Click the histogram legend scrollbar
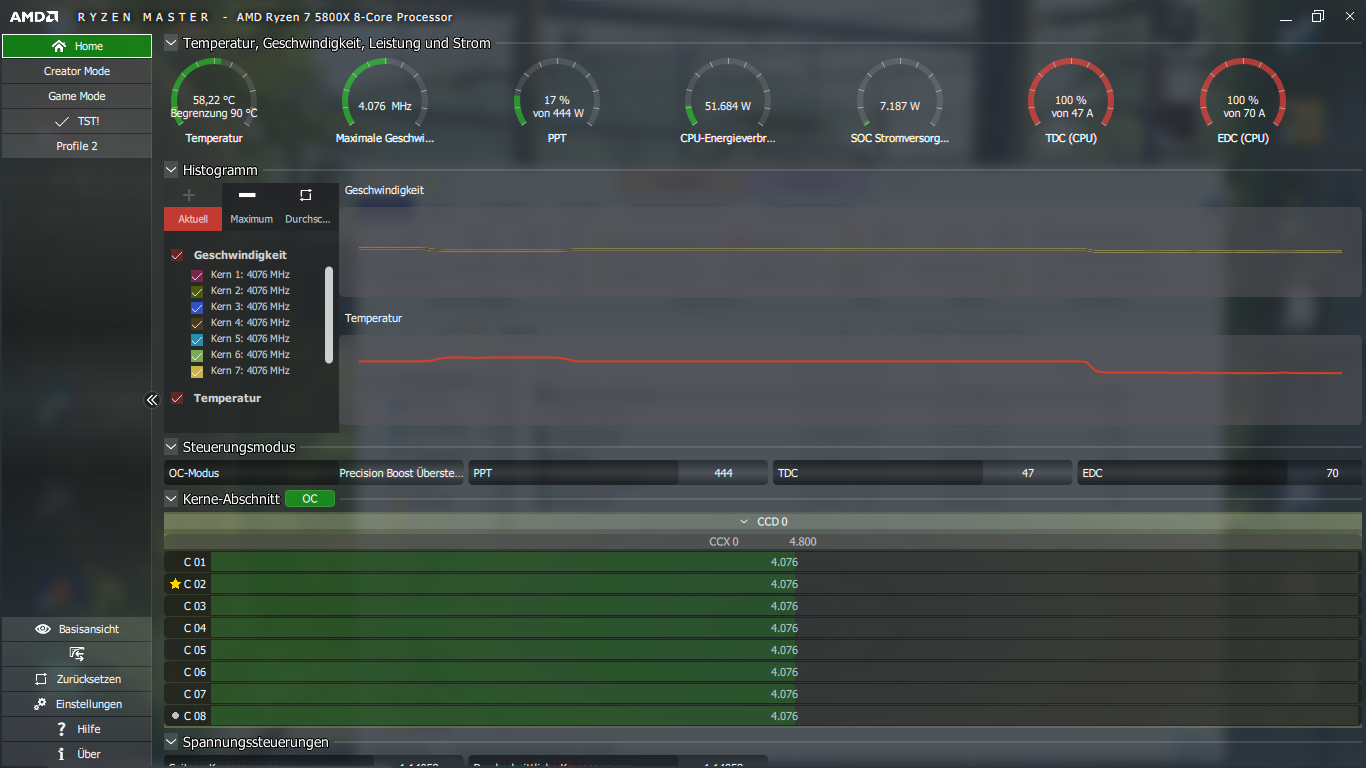This screenshot has width=1366, height=768. pos(329,314)
